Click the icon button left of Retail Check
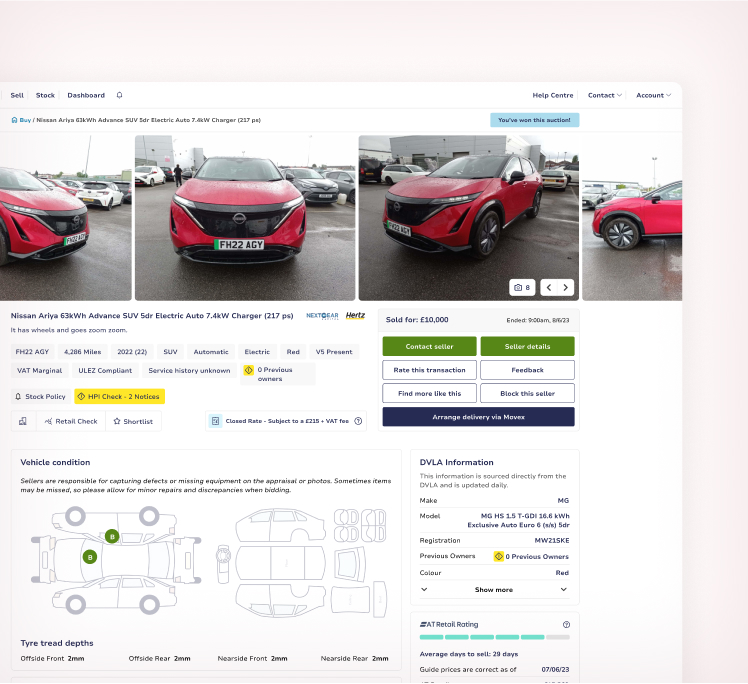The width and height of the screenshot is (748, 684). point(23,421)
